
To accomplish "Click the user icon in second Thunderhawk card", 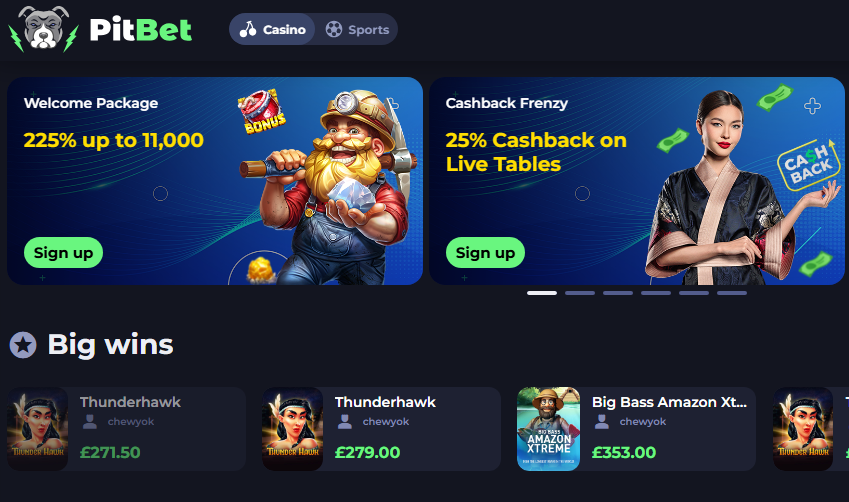I will [x=345, y=422].
